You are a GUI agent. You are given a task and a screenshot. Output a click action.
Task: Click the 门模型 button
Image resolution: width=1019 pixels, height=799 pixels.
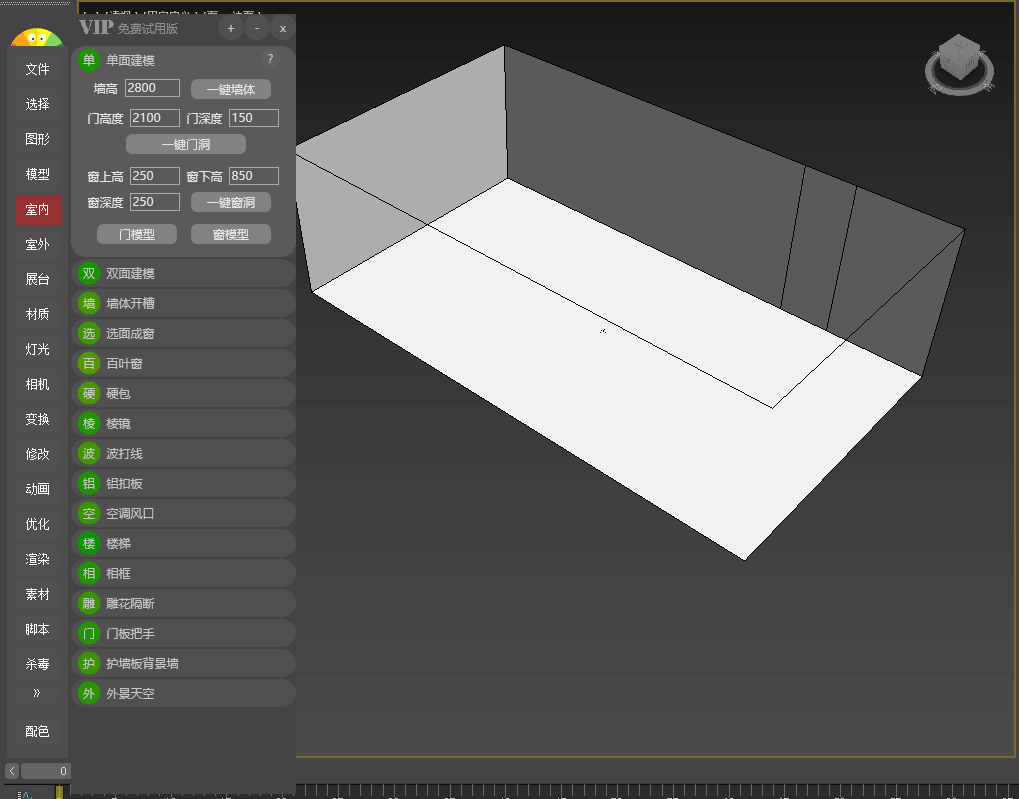[137, 234]
